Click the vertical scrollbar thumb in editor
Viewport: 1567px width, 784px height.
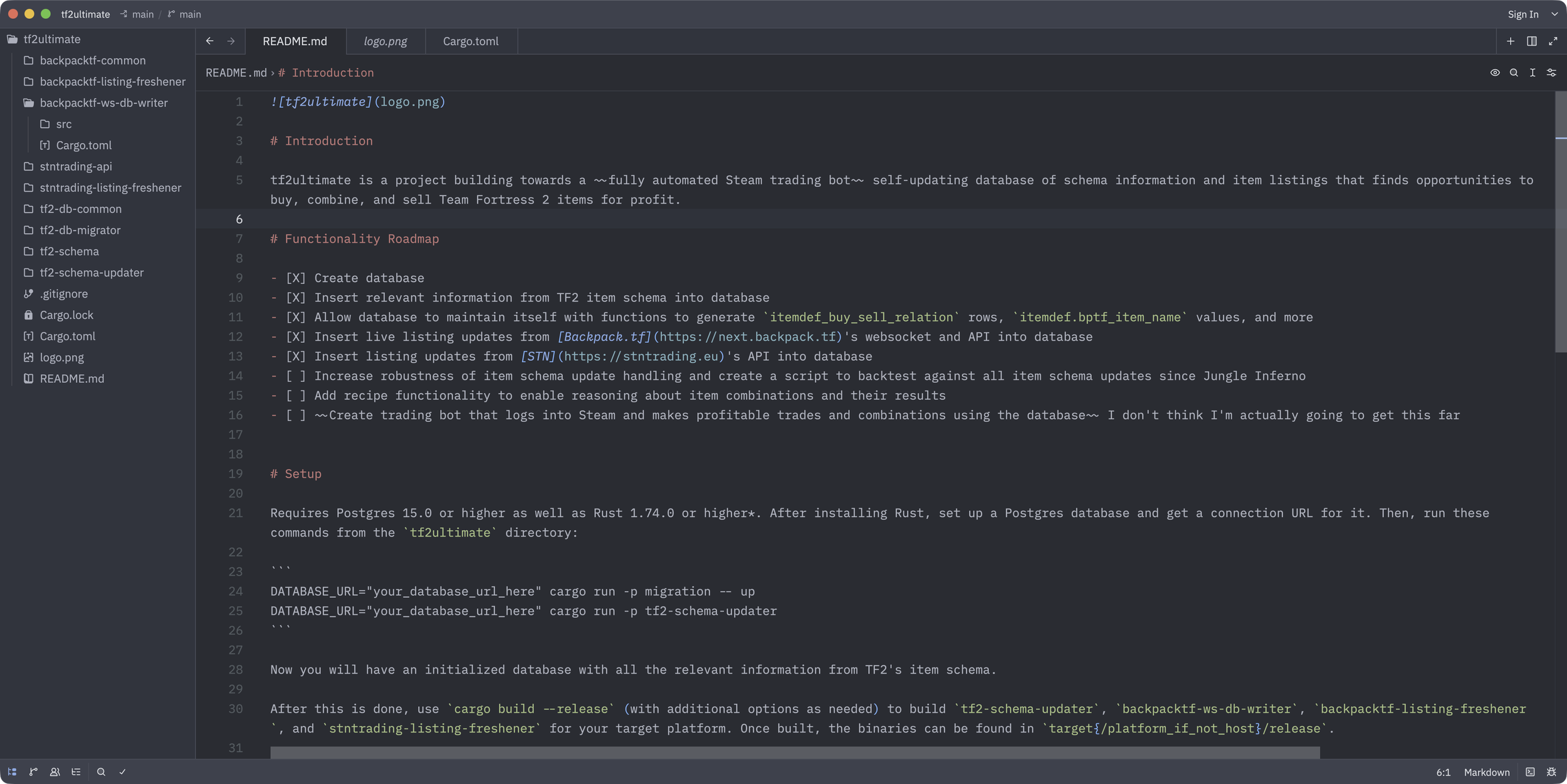(x=1561, y=222)
